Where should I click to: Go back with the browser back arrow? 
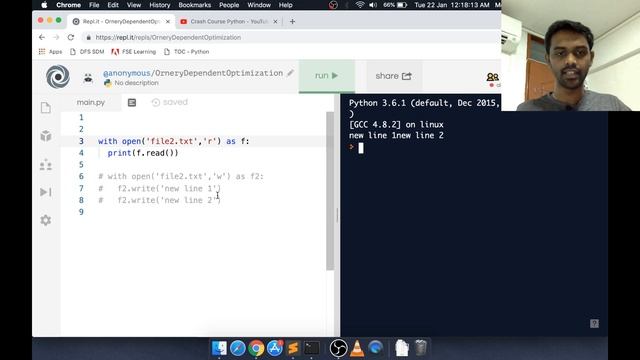[42, 37]
